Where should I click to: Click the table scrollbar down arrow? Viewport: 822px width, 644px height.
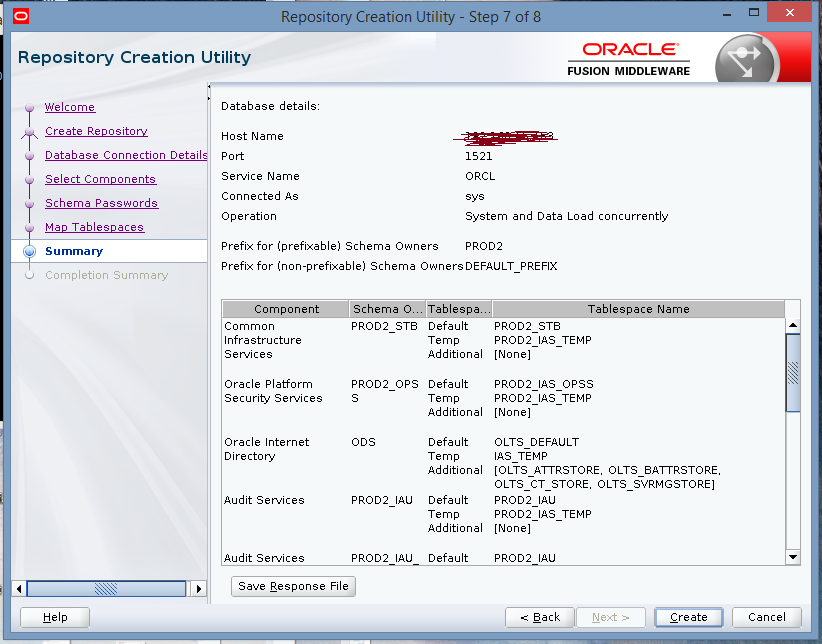[x=793, y=557]
